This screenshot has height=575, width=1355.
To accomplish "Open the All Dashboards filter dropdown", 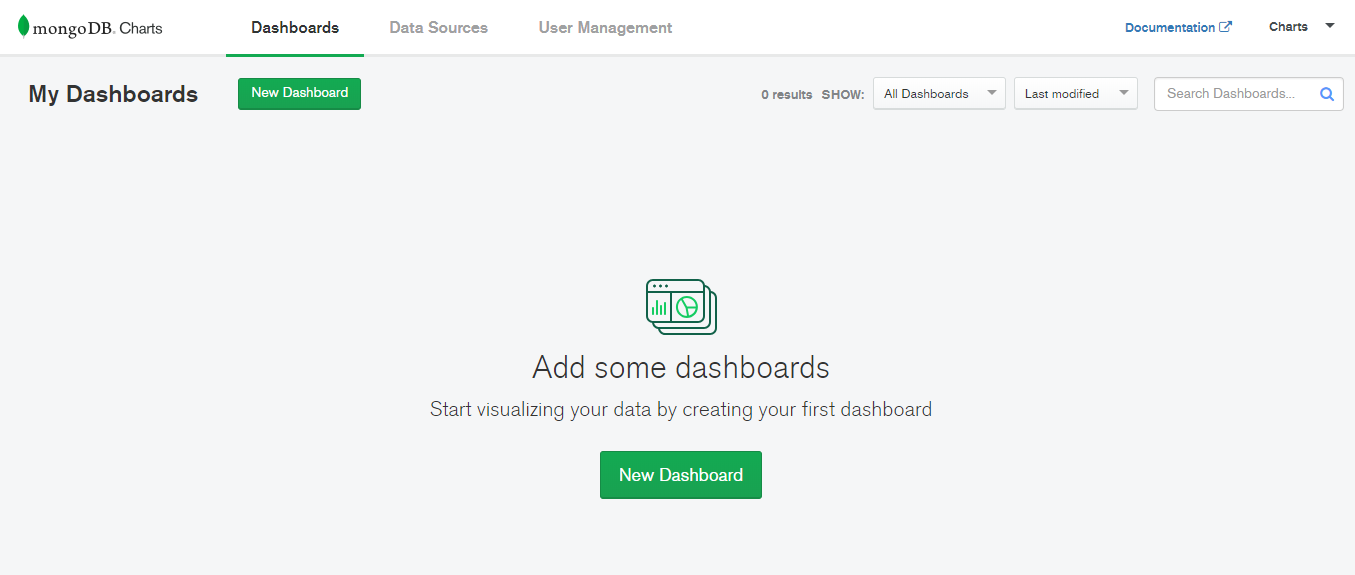I will (939, 94).
